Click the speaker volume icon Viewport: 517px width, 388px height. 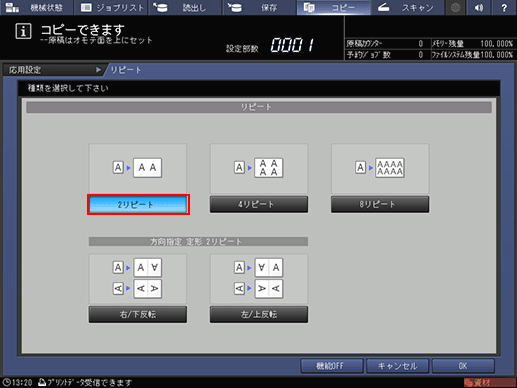pyautogui.click(x=479, y=7)
